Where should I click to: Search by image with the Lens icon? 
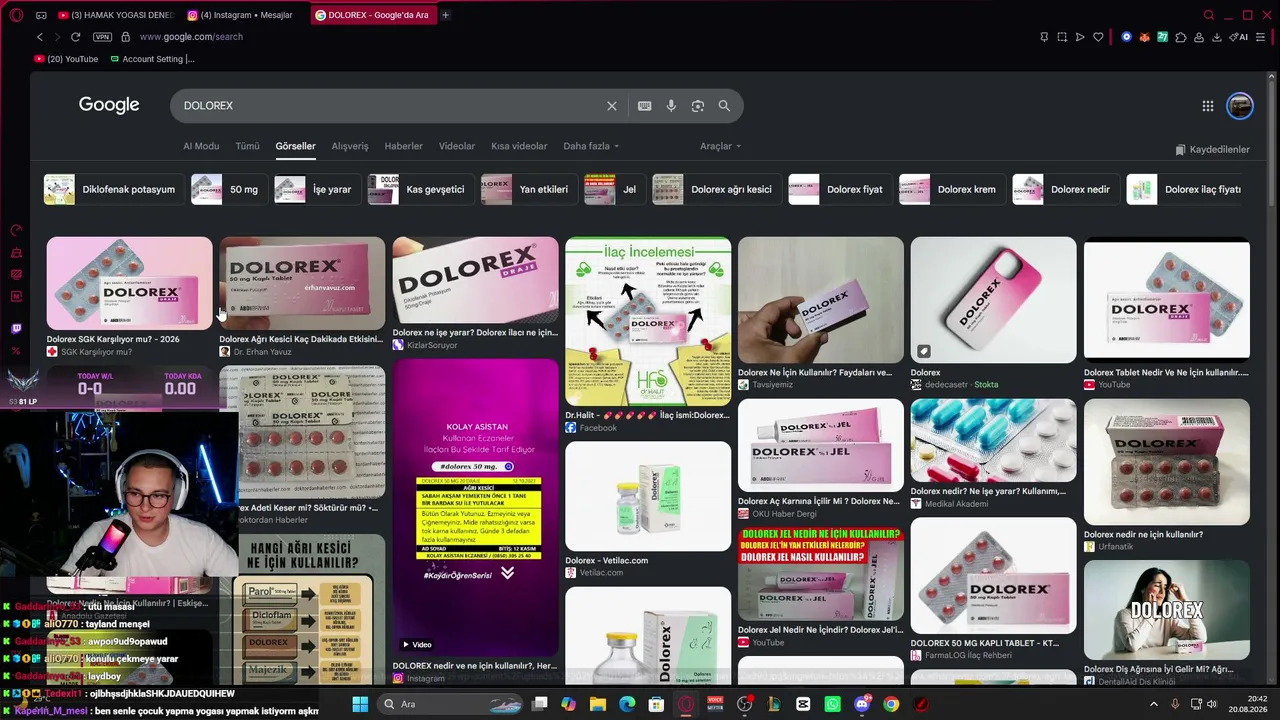point(698,106)
